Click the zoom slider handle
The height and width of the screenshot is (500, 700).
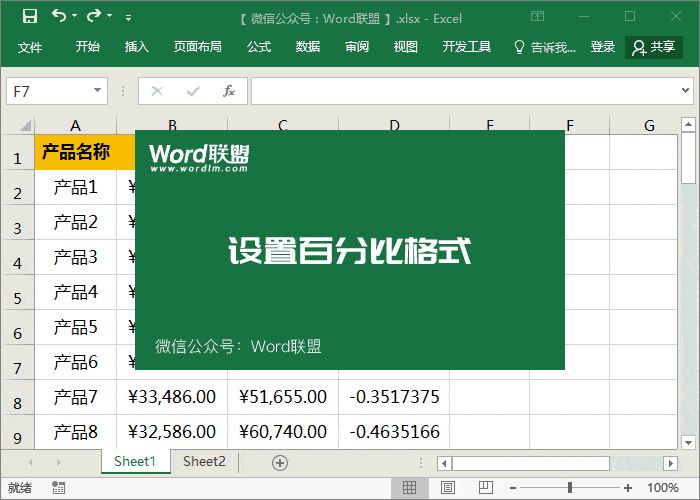pyautogui.click(x=570, y=488)
